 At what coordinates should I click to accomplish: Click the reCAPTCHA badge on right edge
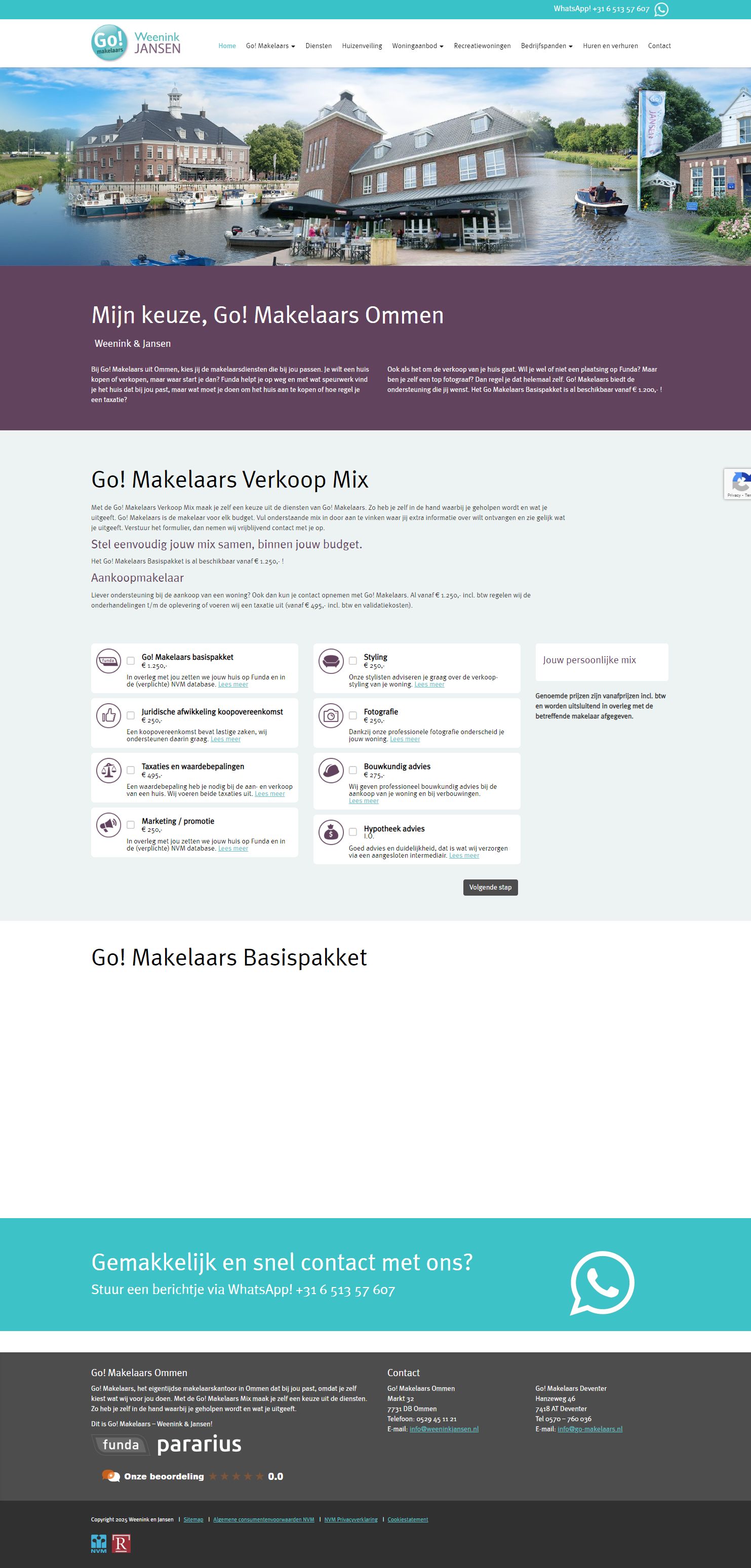[x=738, y=484]
